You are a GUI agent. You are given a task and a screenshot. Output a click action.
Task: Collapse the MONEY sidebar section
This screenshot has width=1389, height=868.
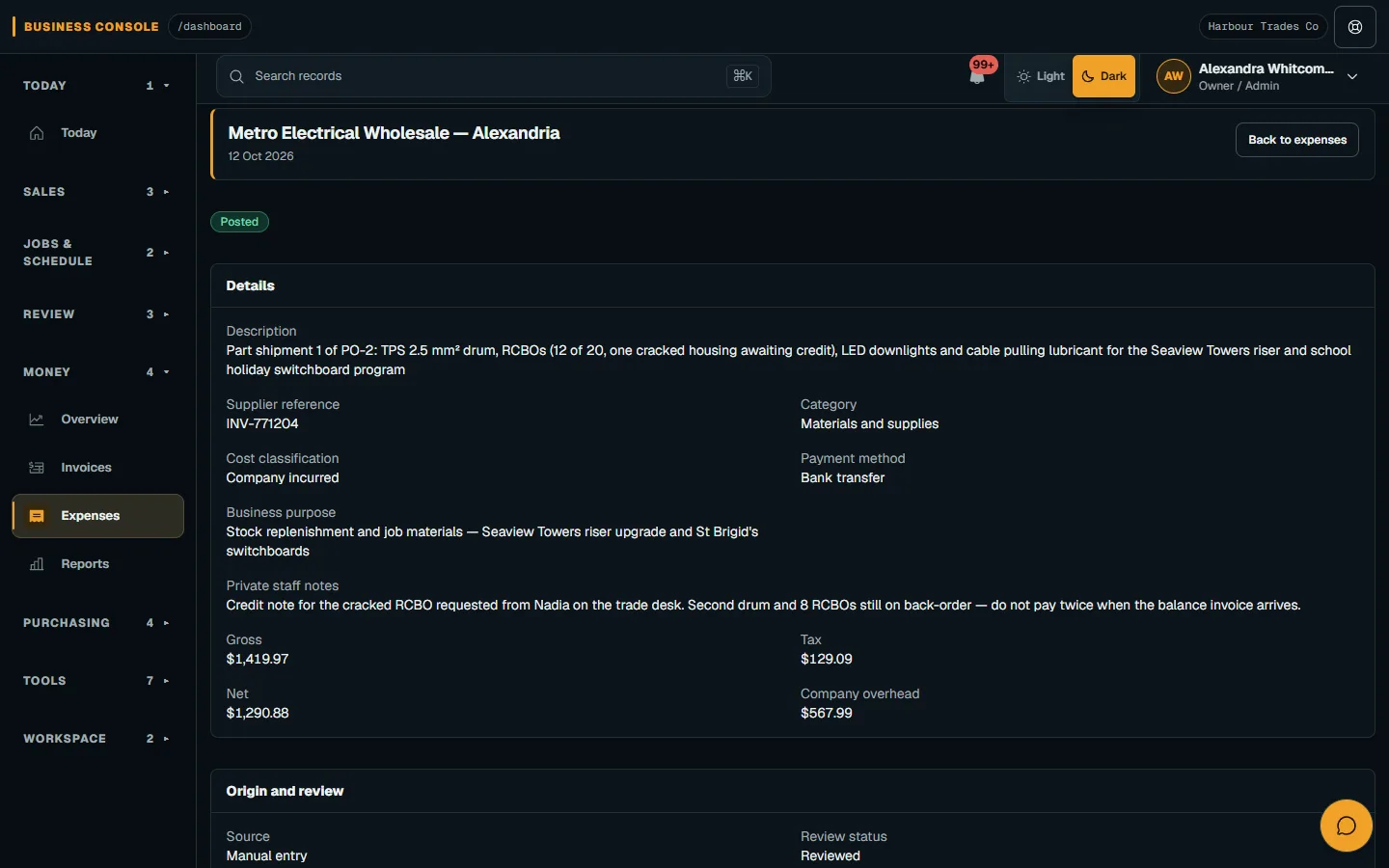click(x=96, y=372)
